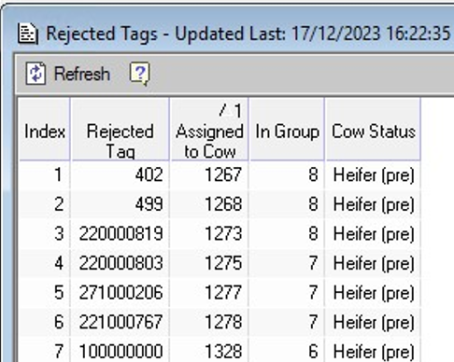Screen dimensions: 454x362
Task: Sort by the Rejected Tag column header
Action: tap(120, 129)
